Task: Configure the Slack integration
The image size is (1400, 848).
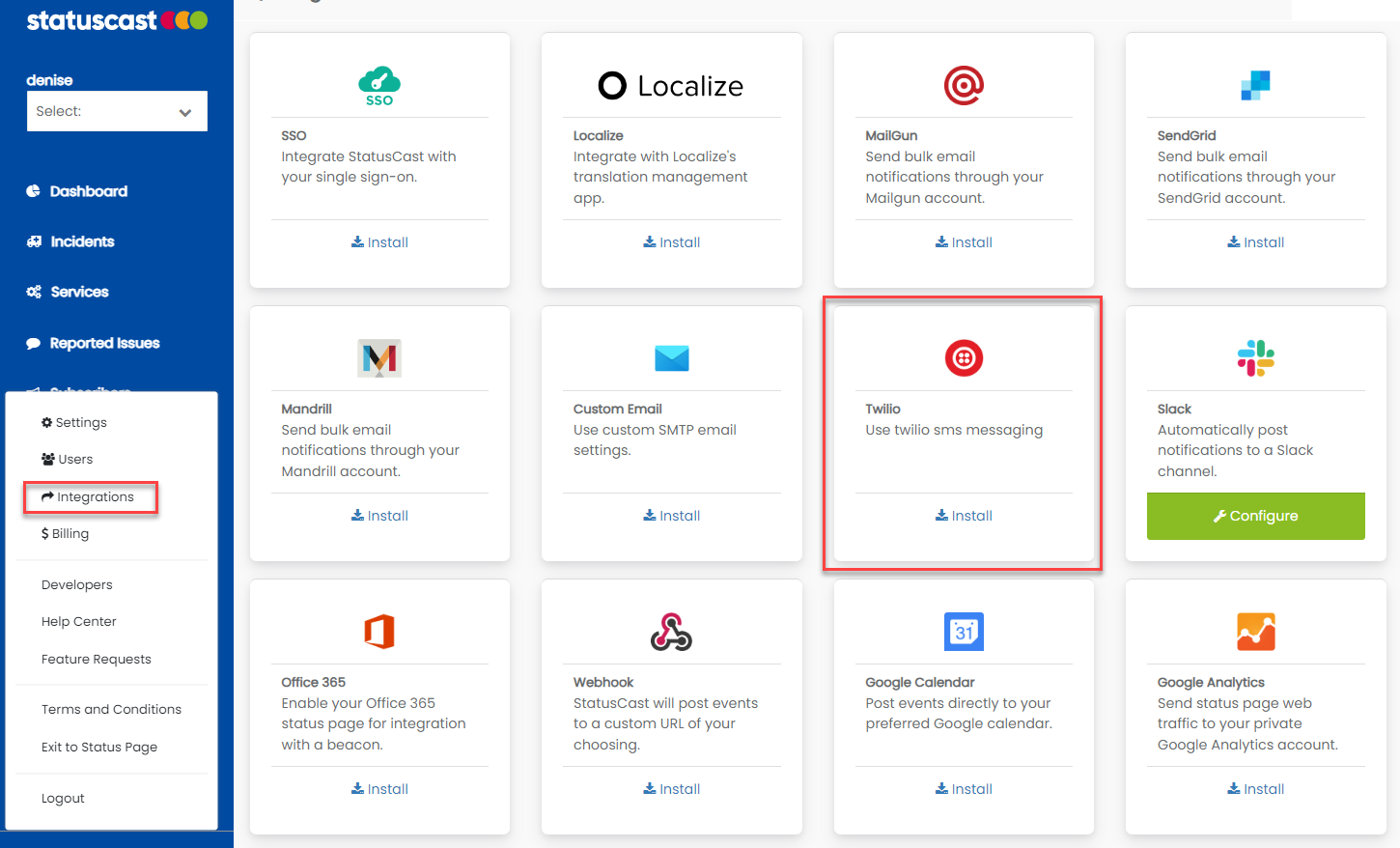Action: (x=1256, y=516)
